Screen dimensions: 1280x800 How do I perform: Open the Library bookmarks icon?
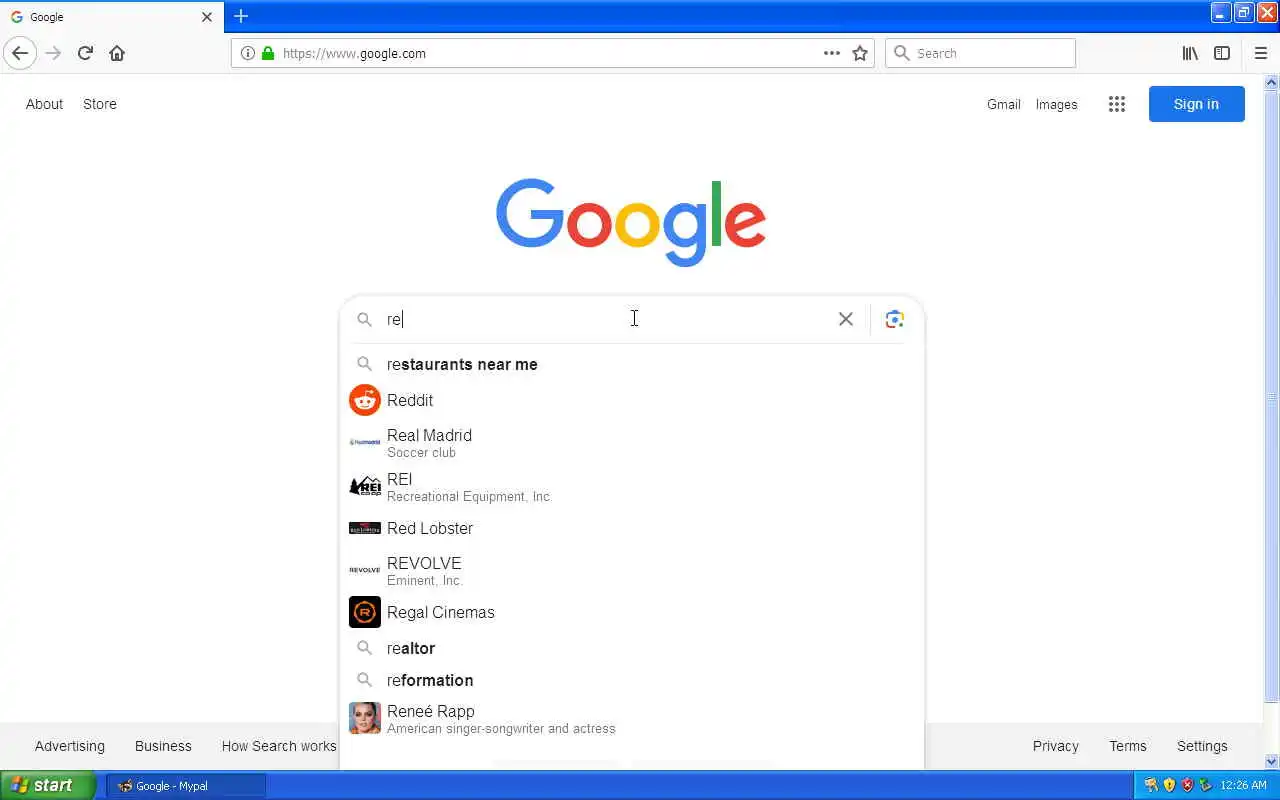point(1190,53)
